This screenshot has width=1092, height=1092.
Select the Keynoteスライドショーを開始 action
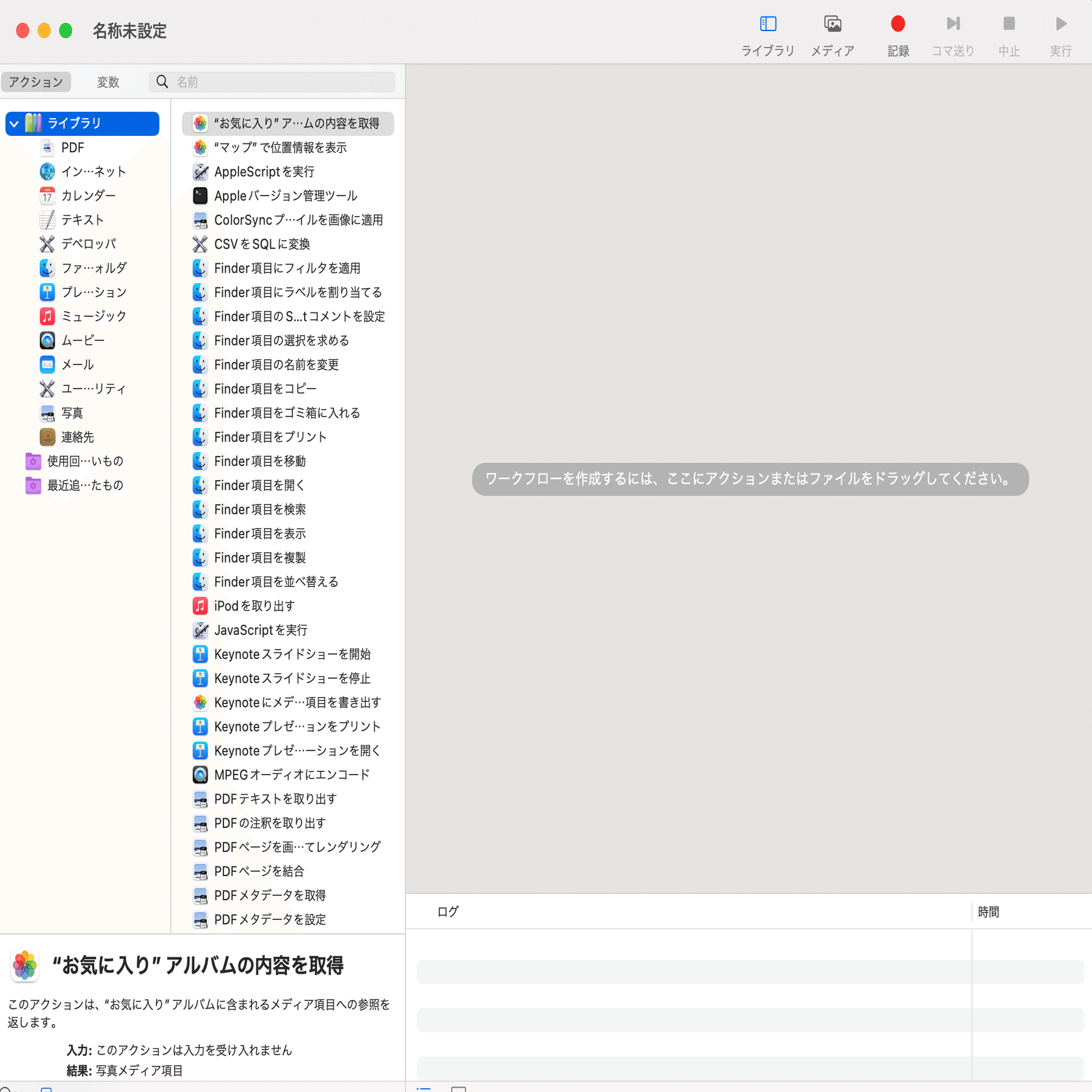pos(288,655)
